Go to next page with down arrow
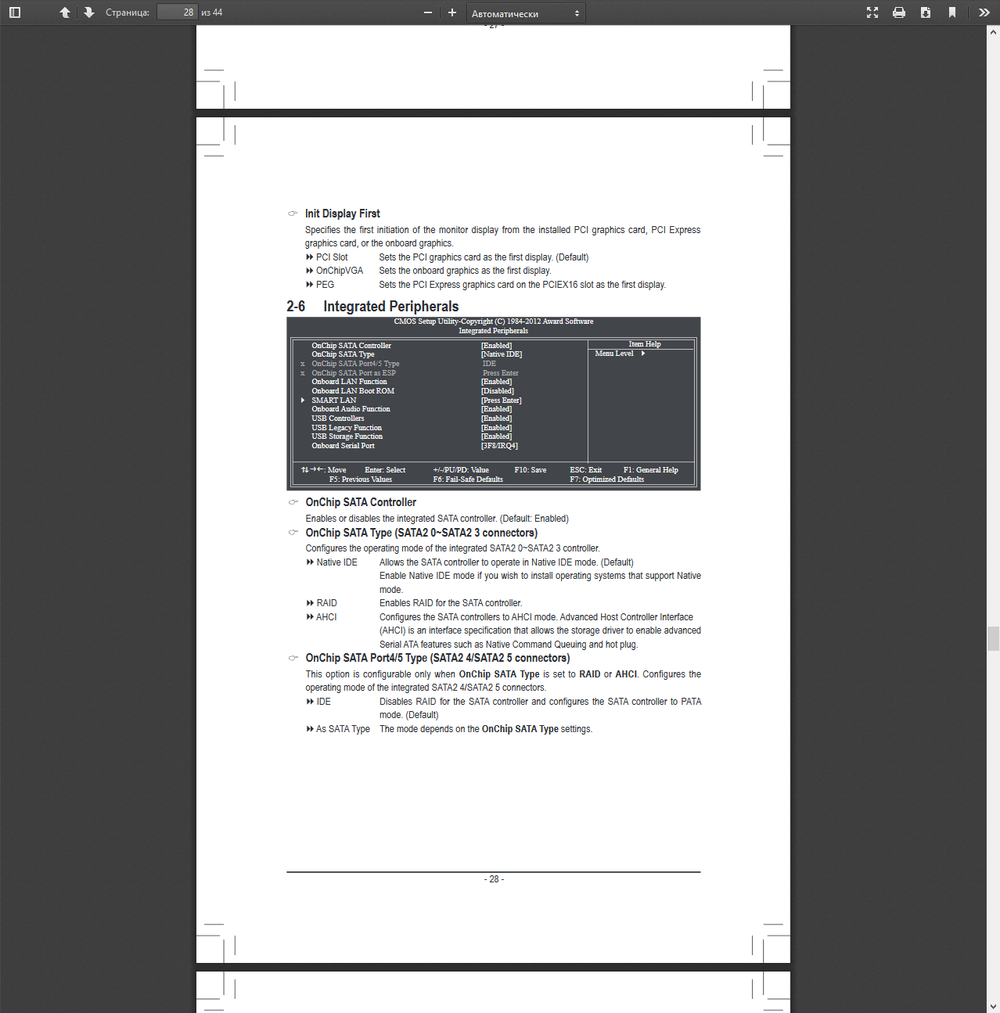The image size is (1000, 1013). coord(89,13)
